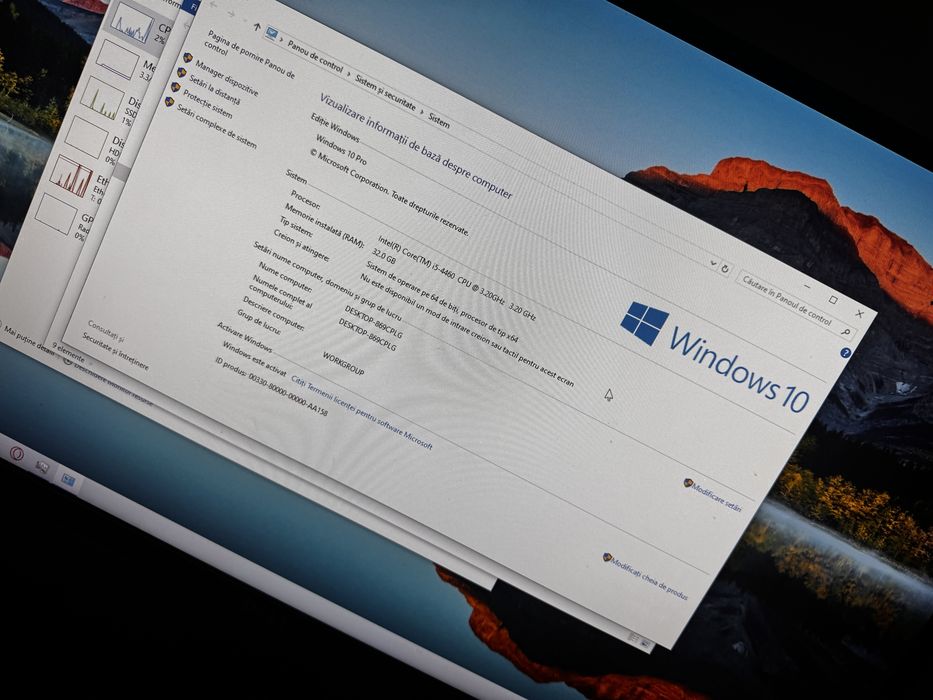Open the Opera browser on the taskbar

(x=17, y=455)
